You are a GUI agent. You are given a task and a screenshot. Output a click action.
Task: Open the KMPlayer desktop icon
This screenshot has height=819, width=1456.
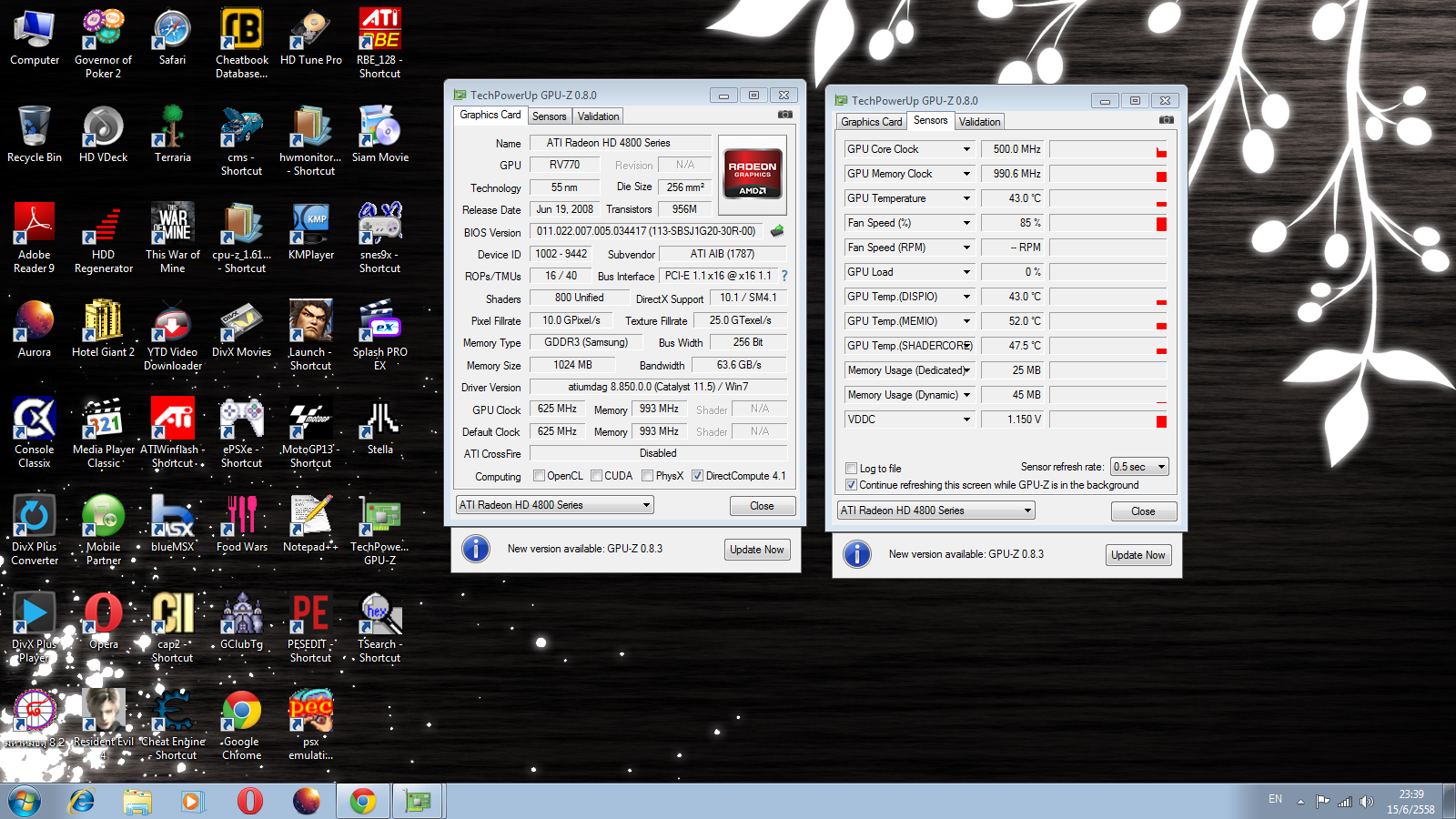click(311, 231)
